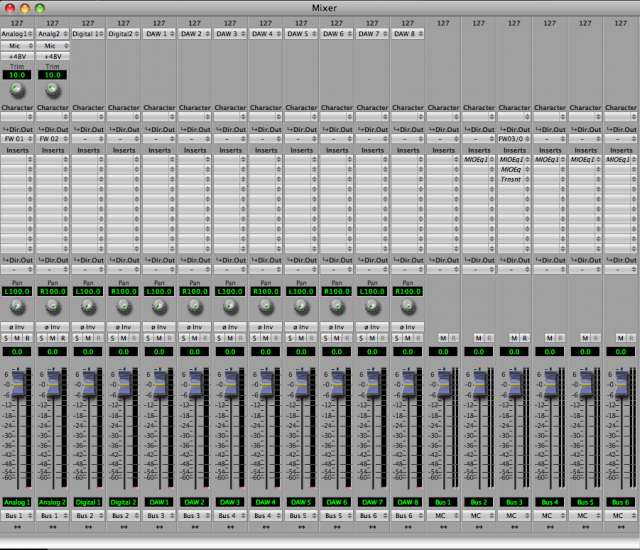640x550 pixels.
Task: Click the 0.0 gain readout on Digital 1
Action: (x=88, y=352)
